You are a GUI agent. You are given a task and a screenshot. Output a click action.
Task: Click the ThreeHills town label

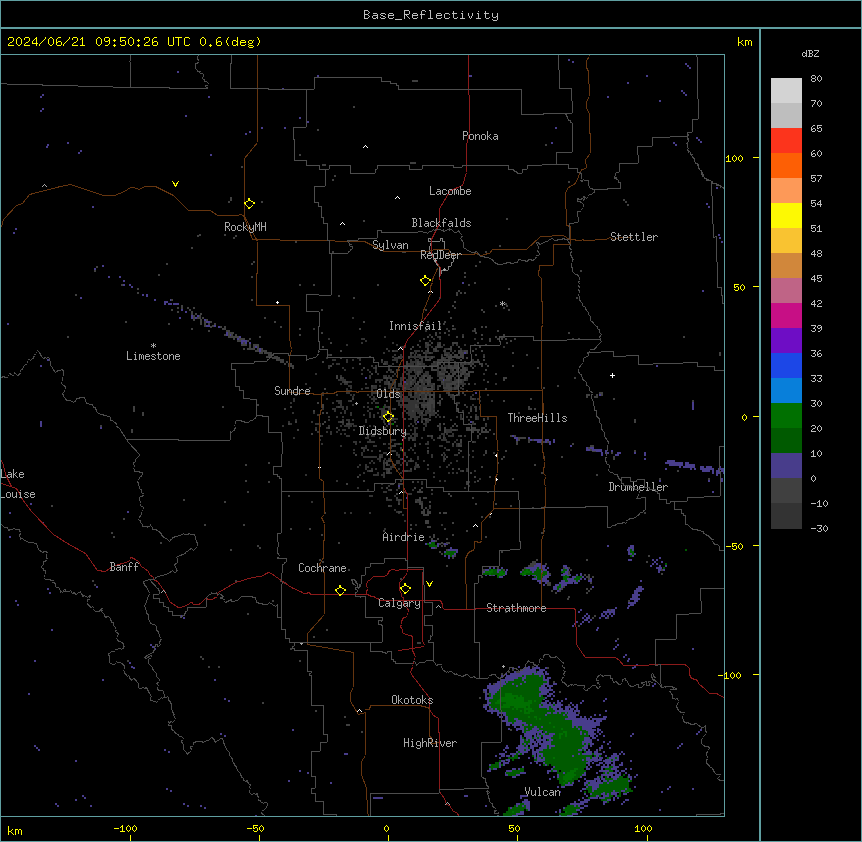point(537,418)
